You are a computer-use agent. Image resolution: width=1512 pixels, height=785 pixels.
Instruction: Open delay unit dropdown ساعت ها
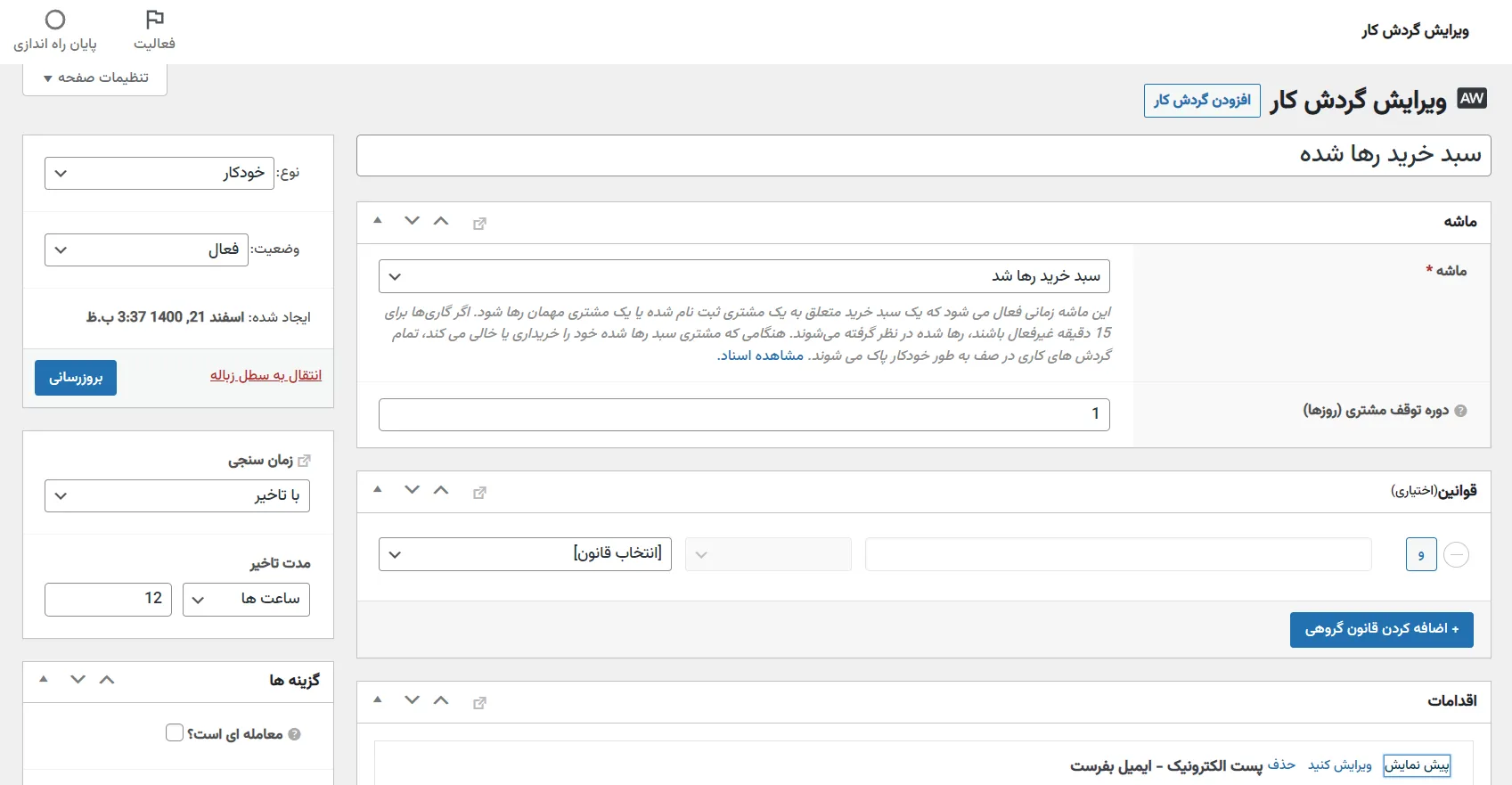coord(246,599)
